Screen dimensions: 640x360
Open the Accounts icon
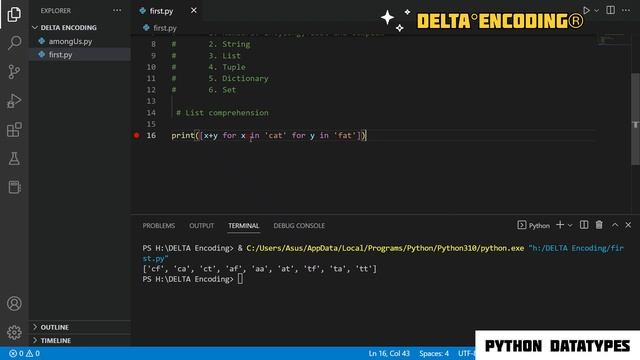coord(14,303)
